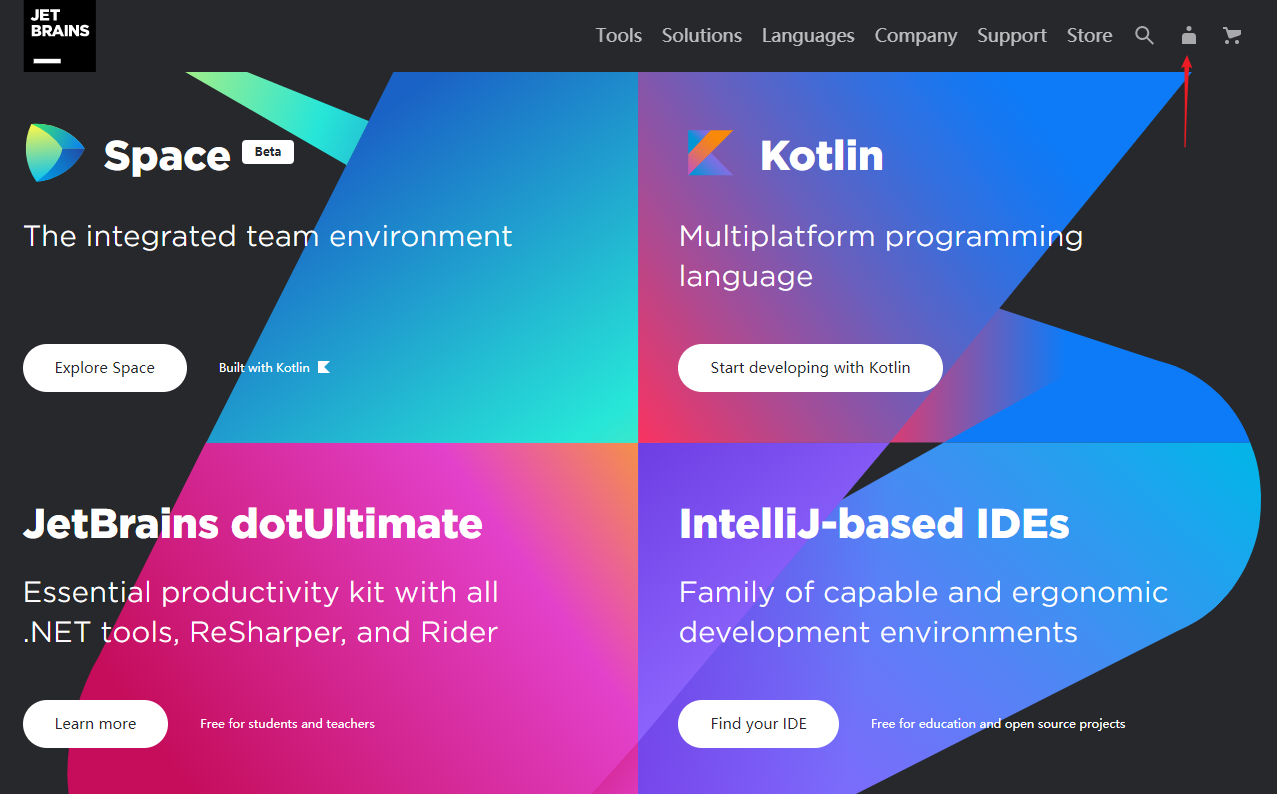Follow the Built with Kotlin link

click(x=274, y=367)
